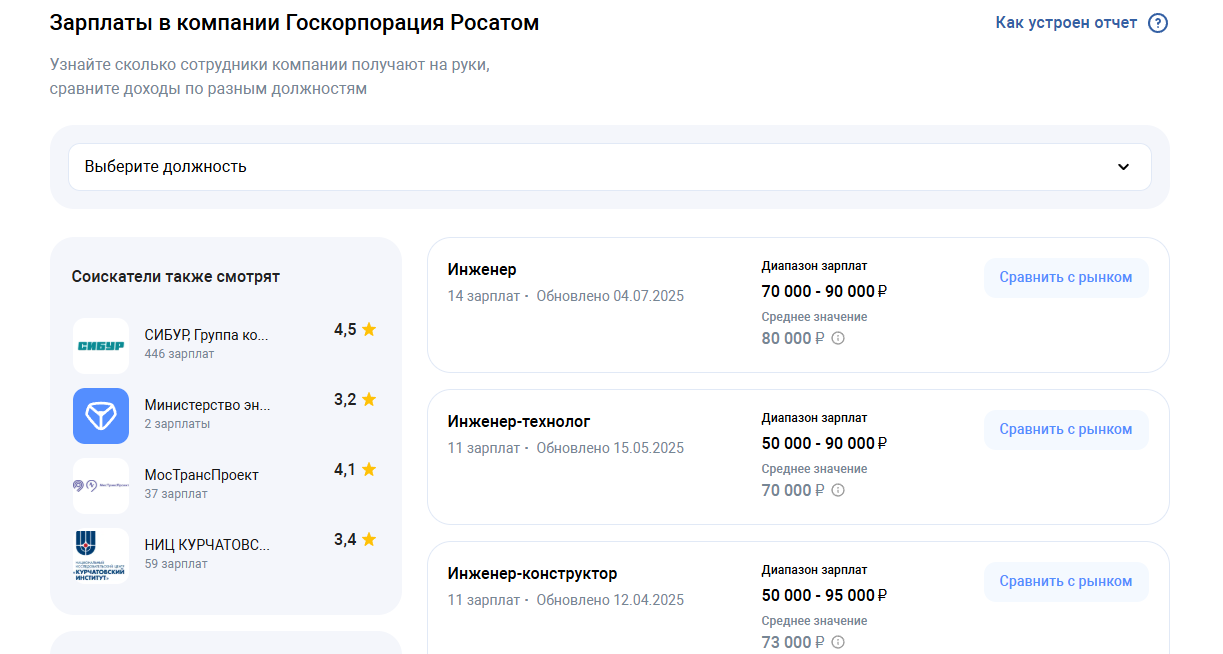1223x654 pixels.
Task: Compare Инженер-конструктор salary with market
Action: point(1066,582)
